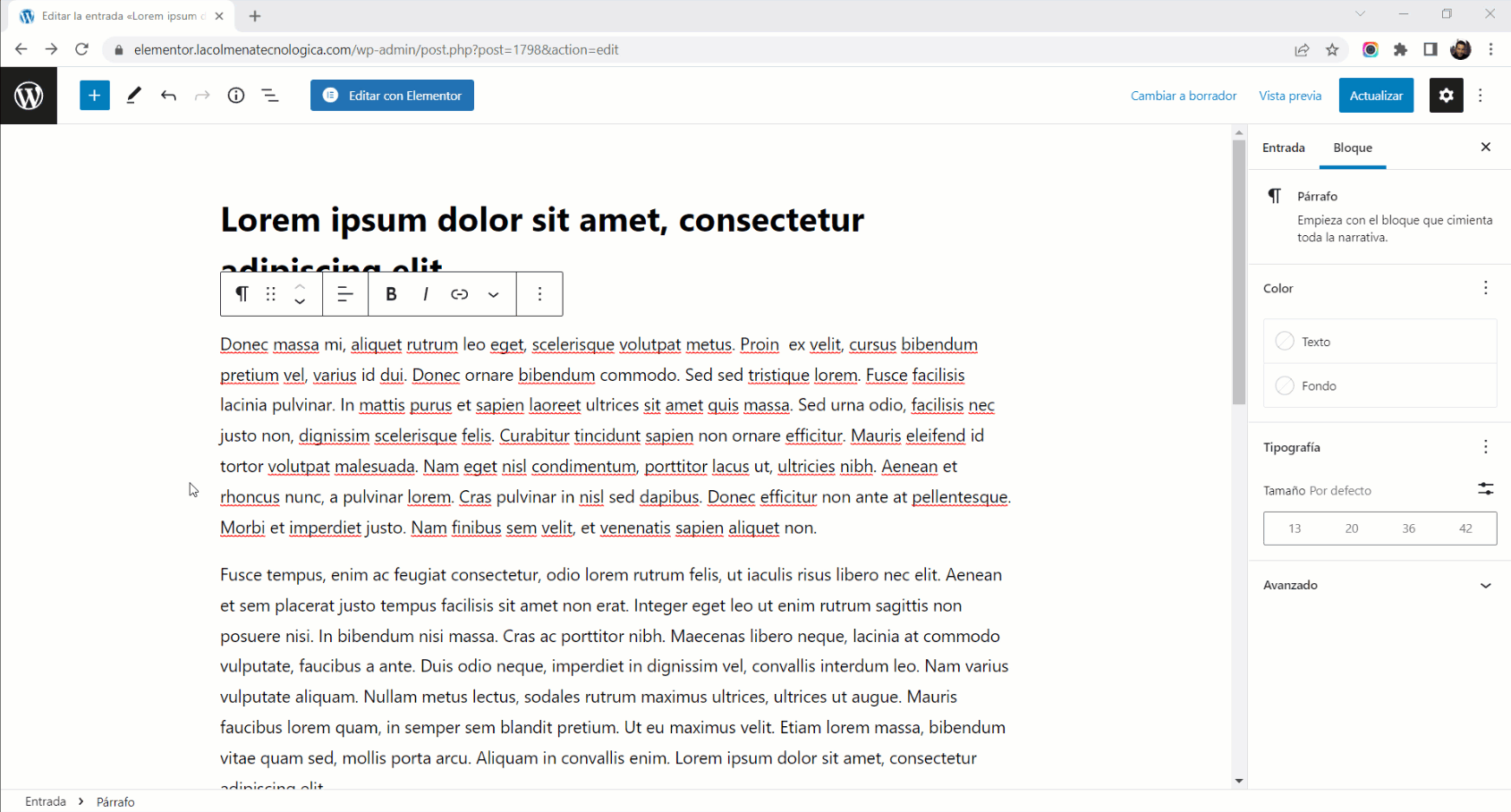Image resolution: width=1511 pixels, height=812 pixels.
Task: Toggle bold formatting in block toolbar
Action: (x=391, y=294)
